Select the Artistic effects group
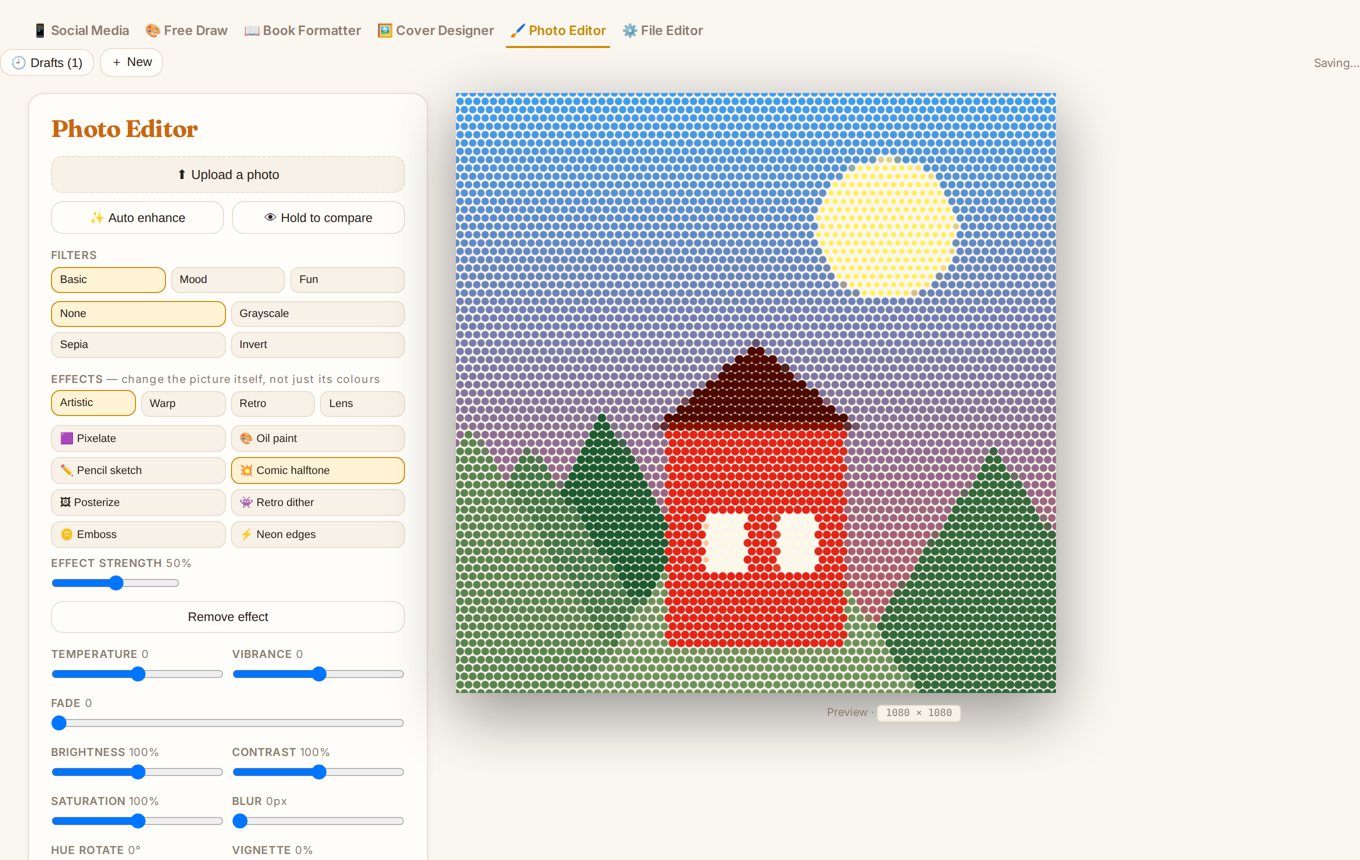Viewport: 1360px width, 860px height. tap(93, 403)
